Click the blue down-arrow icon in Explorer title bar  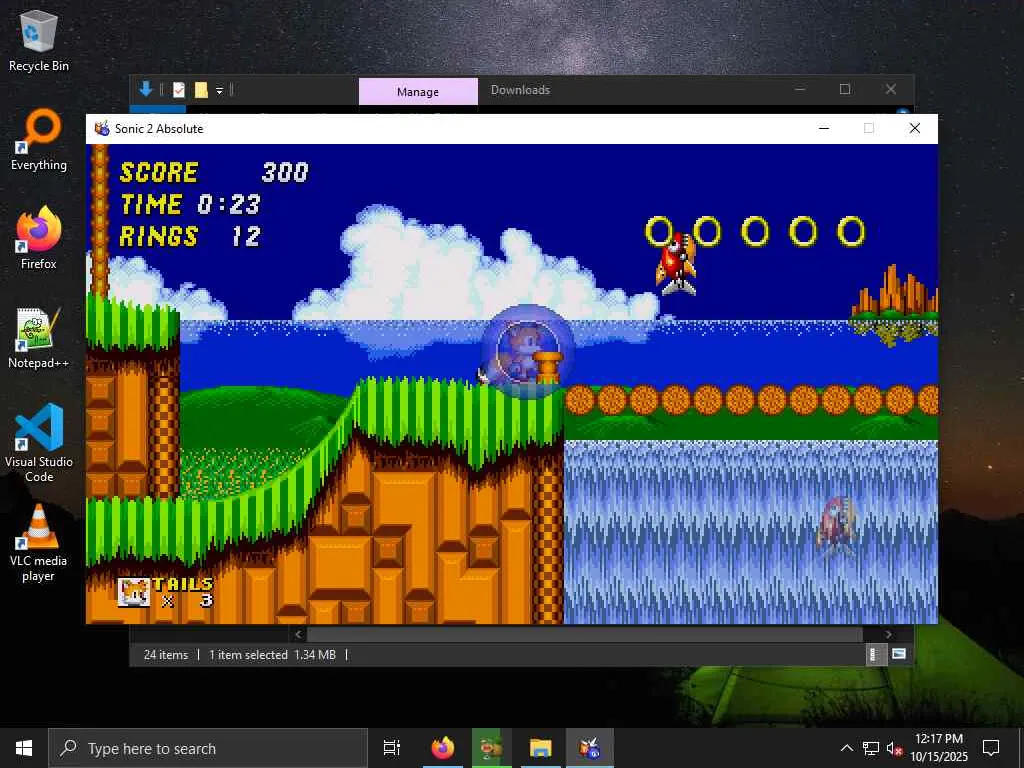(146, 89)
